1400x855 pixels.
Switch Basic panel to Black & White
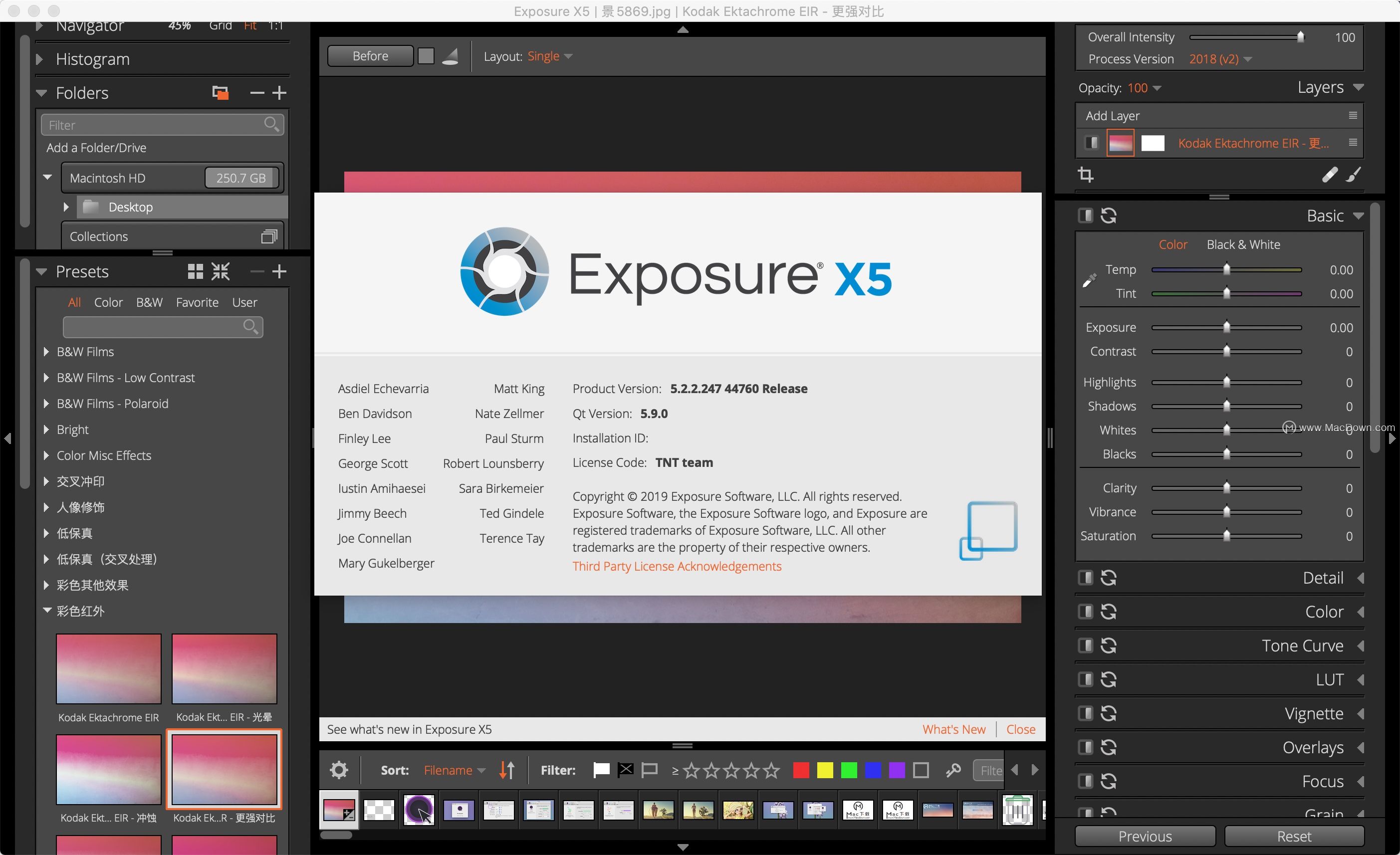(x=1243, y=244)
